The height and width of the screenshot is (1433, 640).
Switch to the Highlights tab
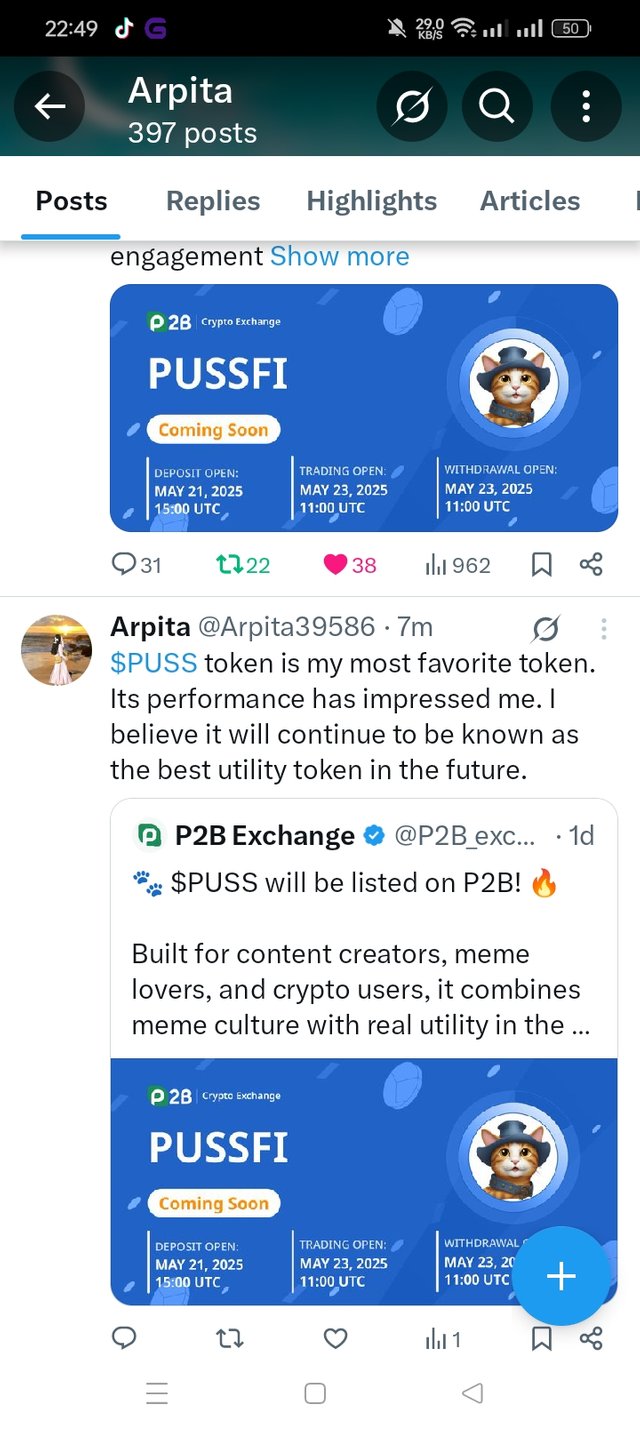(372, 201)
